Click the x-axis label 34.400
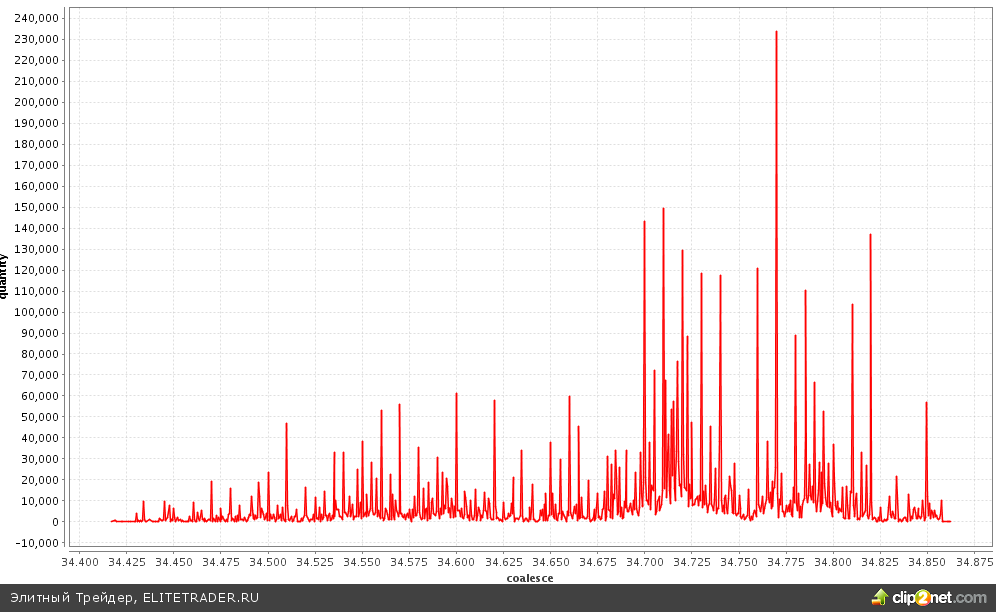Viewport: 996px width, 612px height. pos(80,562)
